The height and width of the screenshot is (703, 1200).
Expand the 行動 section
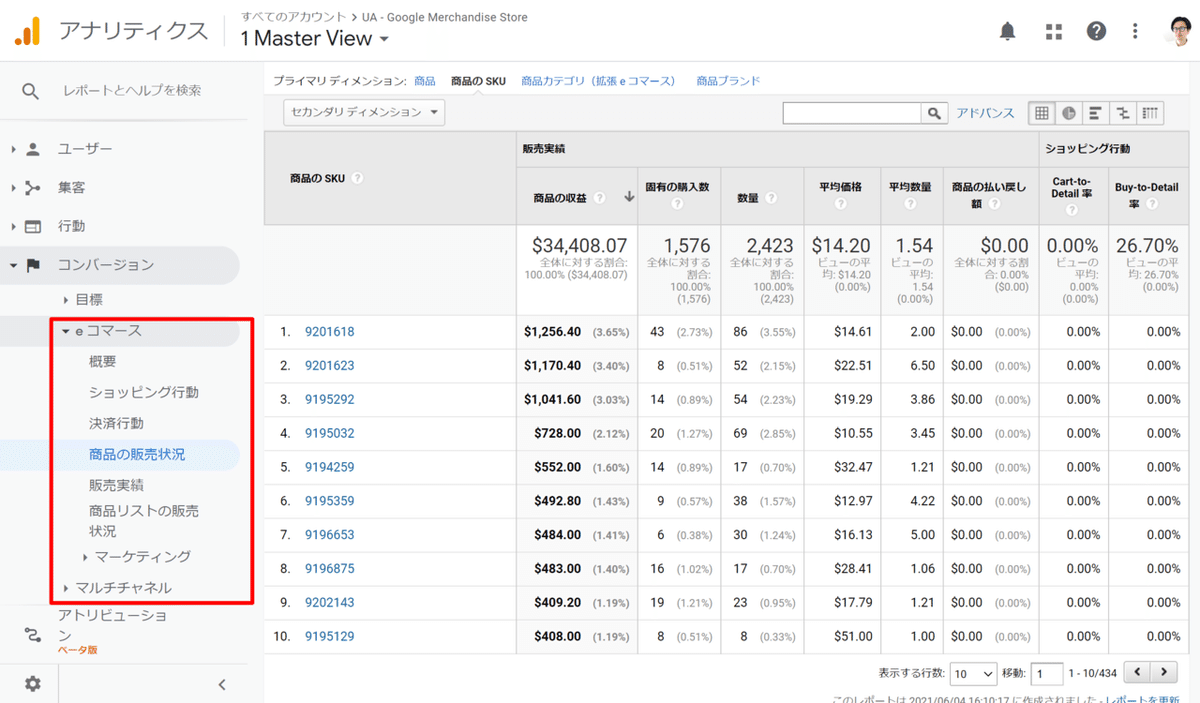coord(13,226)
